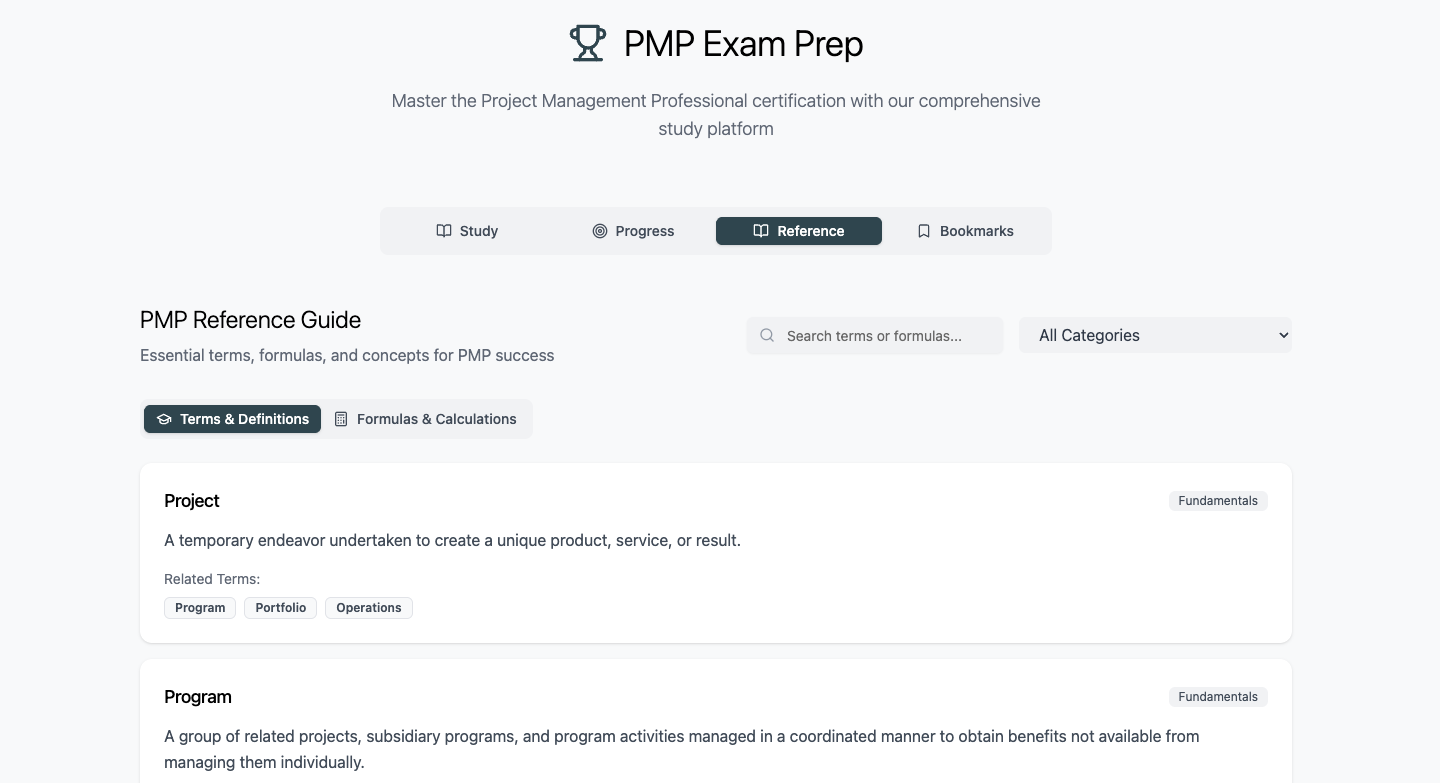Click the Portfolio related term tag
Screen dimensions: 1440x783
coord(281,608)
